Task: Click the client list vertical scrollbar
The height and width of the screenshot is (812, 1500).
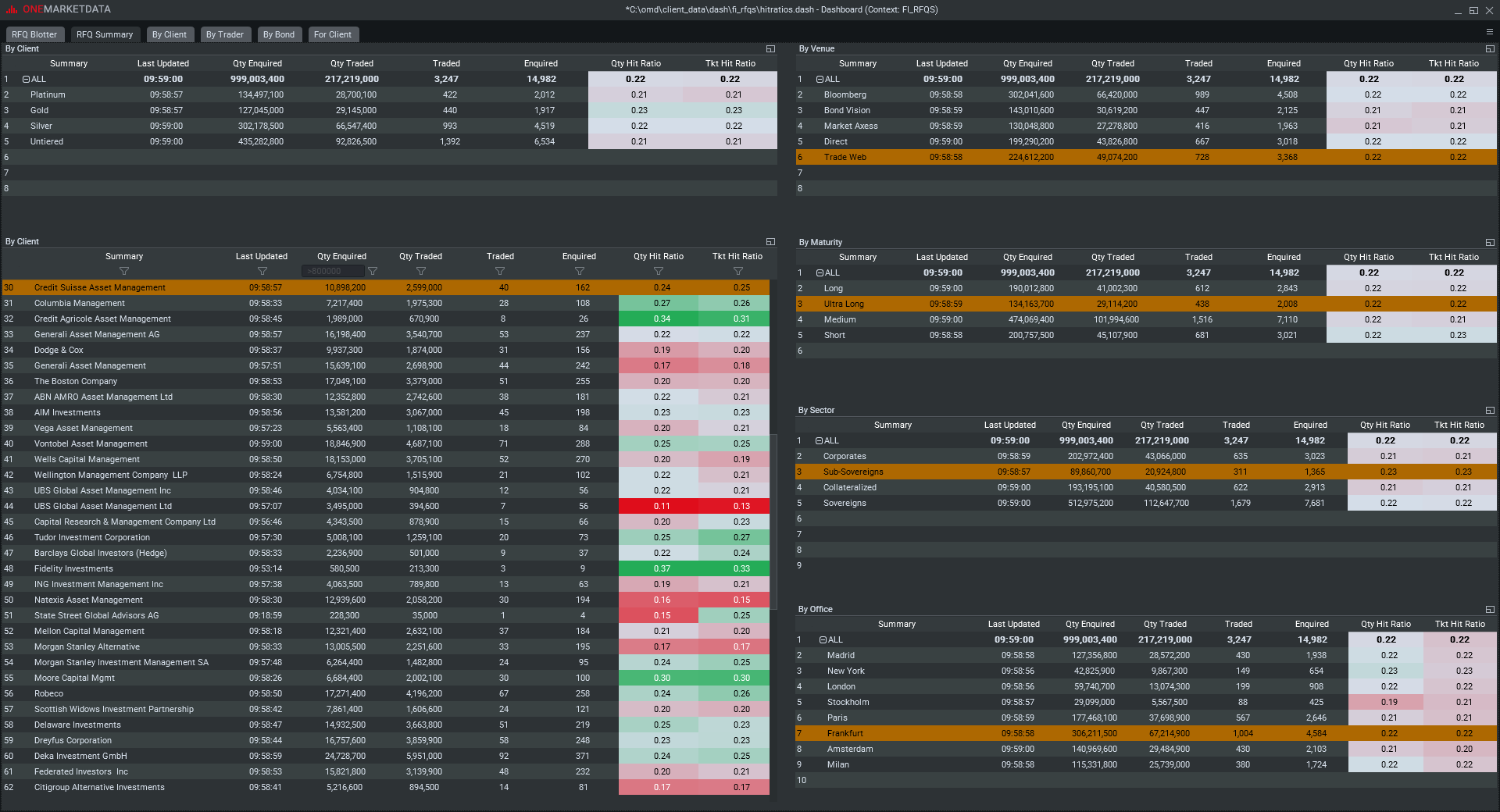Action: tap(774, 522)
